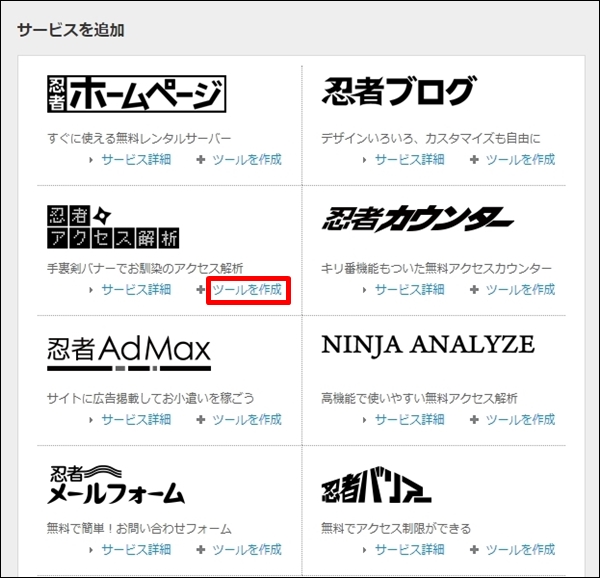
Task: Click arrow beside 忍者ブログ サービス詳細
Action: 364,160
